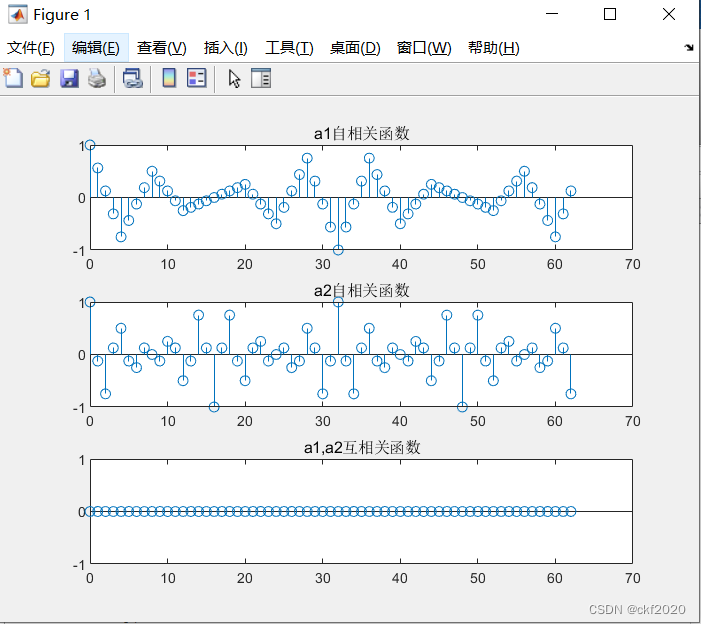
Task: Select the a2自相关函数 plot title
Action: [362, 291]
